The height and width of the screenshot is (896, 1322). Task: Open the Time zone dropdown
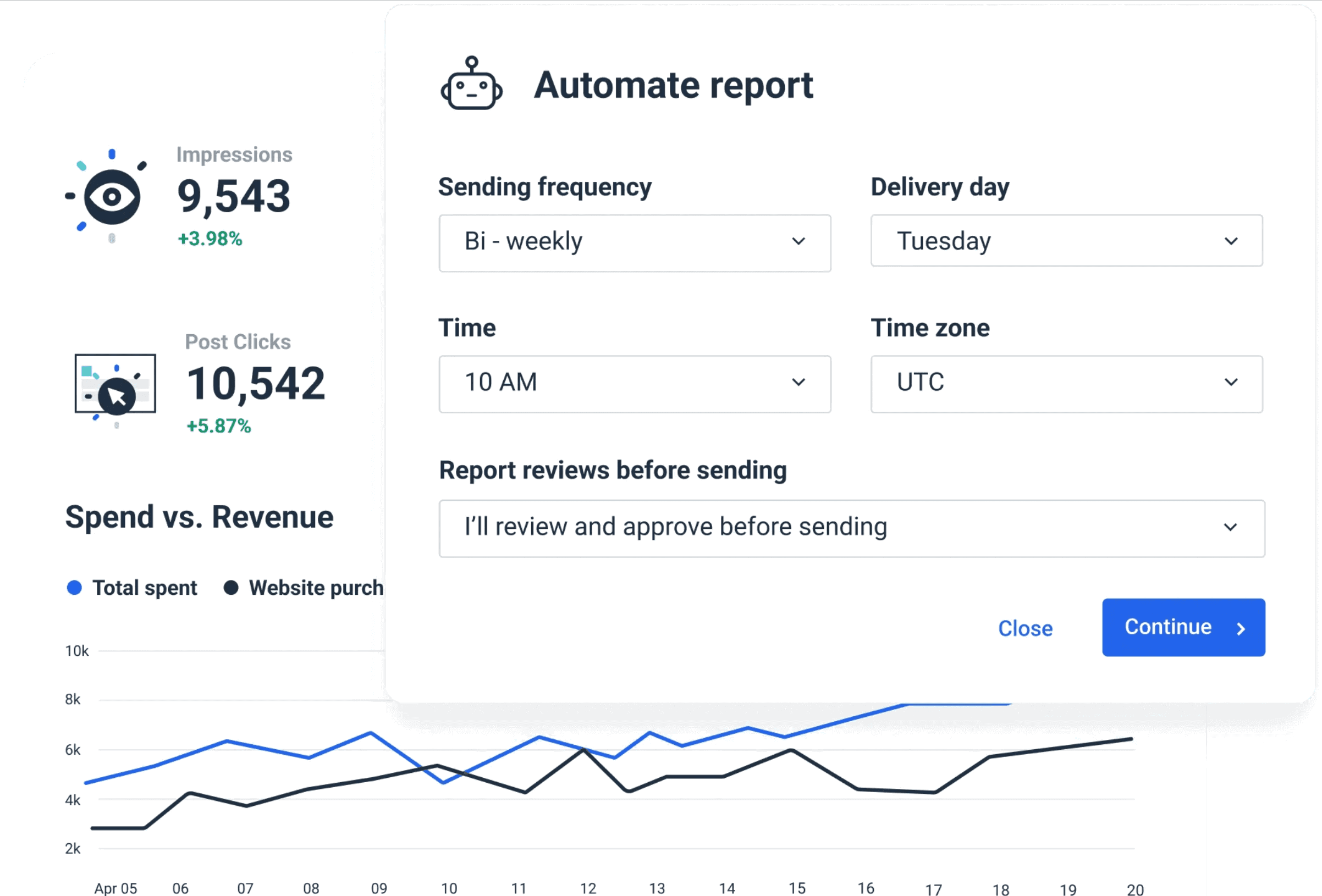[x=1046, y=384]
